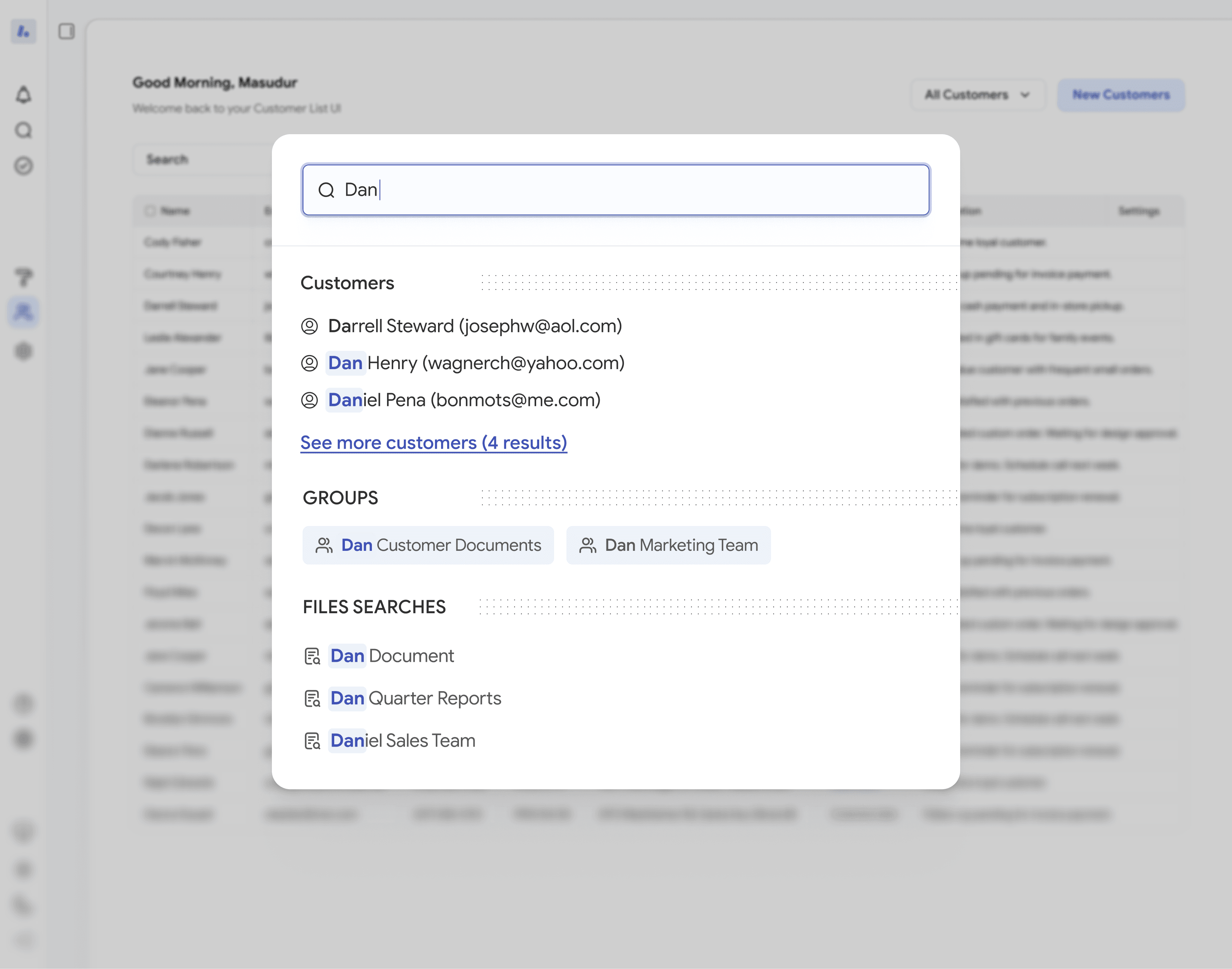Open the customers icon in sidebar

23,311
